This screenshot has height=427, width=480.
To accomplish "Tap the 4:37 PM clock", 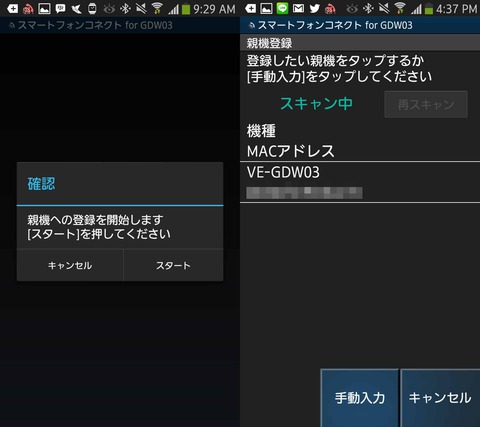I will pyautogui.click(x=456, y=9).
